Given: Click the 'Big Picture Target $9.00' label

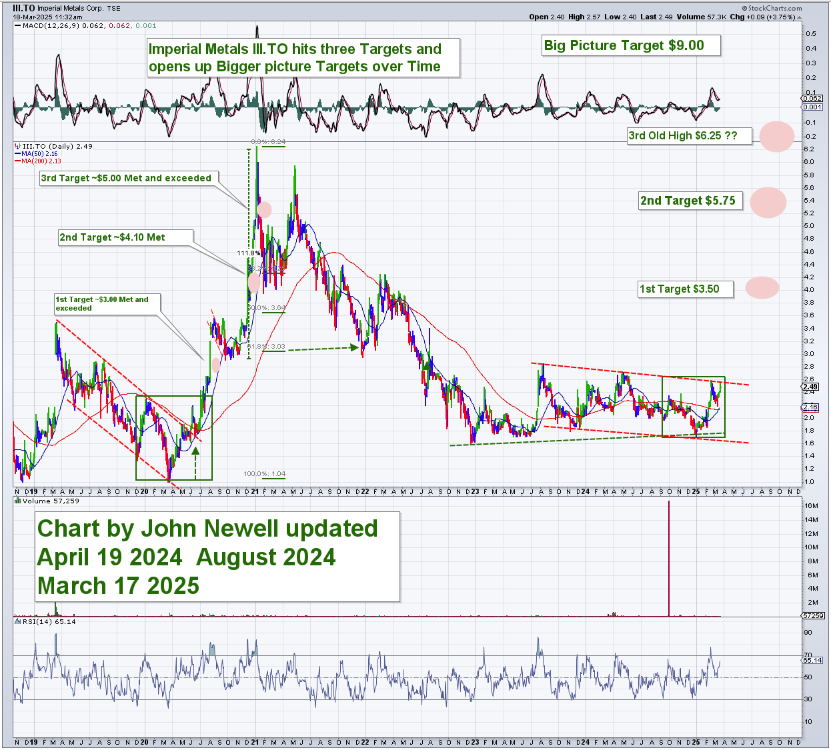Looking at the screenshot, I should point(630,46).
